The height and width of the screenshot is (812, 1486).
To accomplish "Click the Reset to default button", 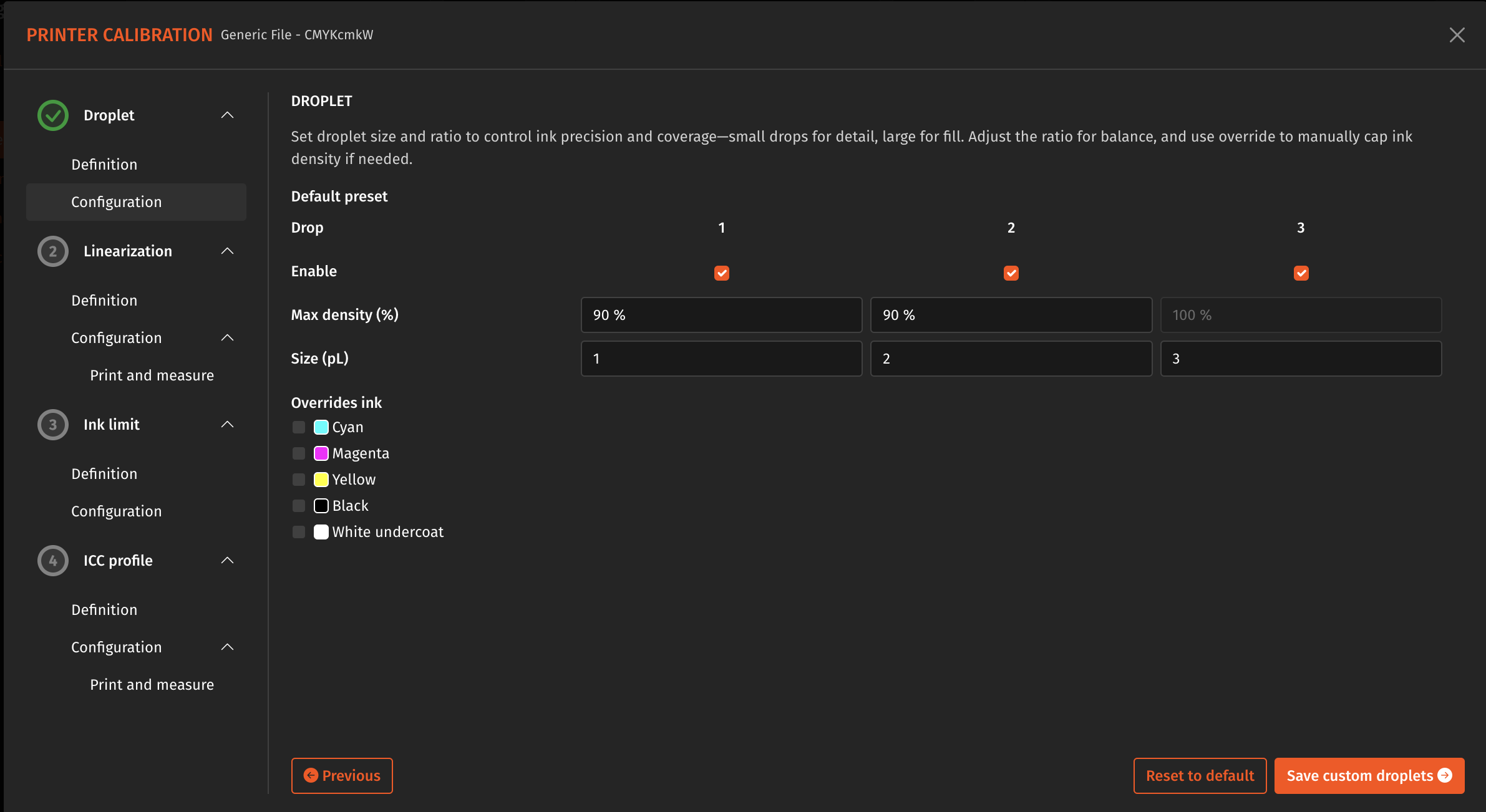I will point(1199,775).
